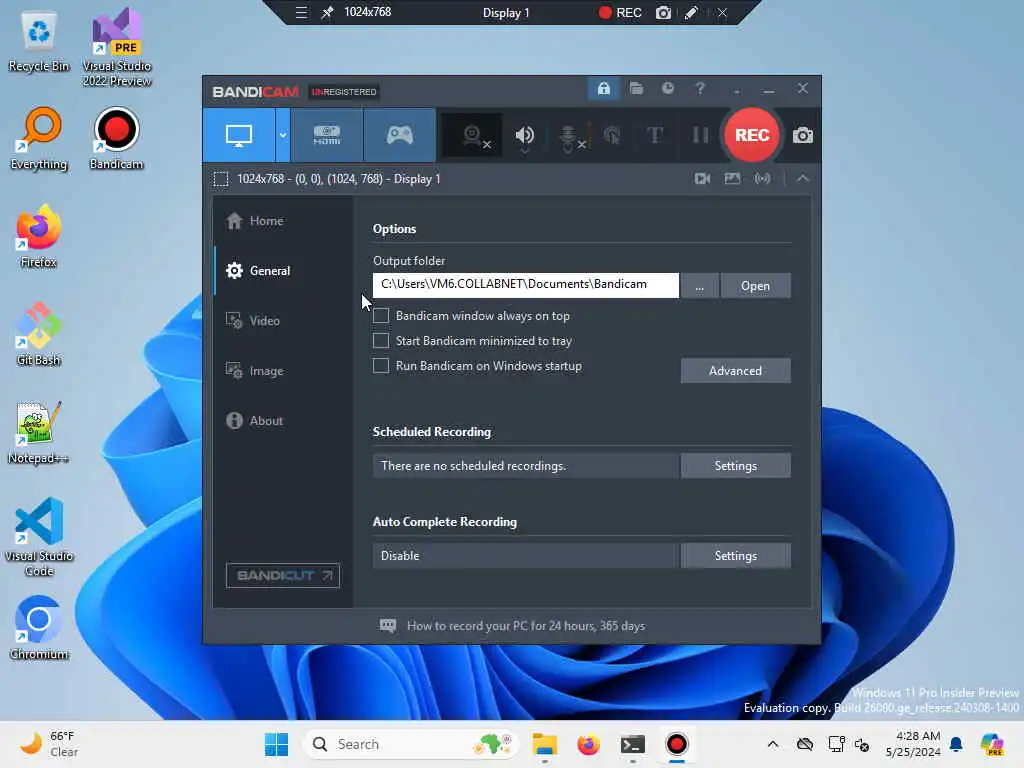Open Advanced options
The image size is (1024, 768).
[x=735, y=371]
